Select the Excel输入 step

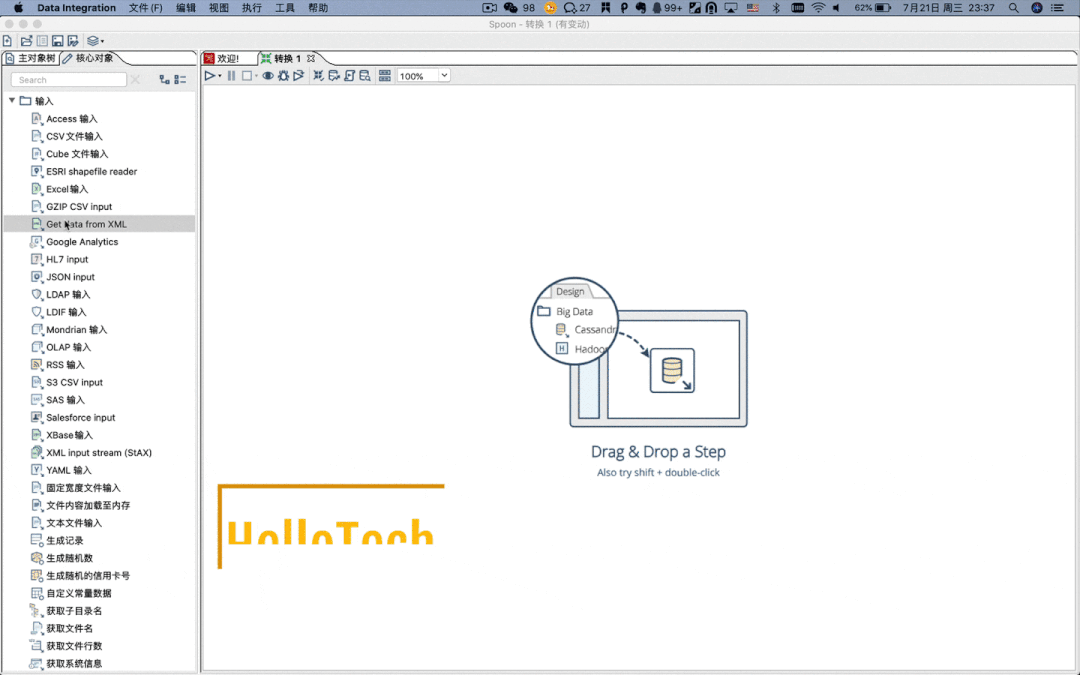67,189
